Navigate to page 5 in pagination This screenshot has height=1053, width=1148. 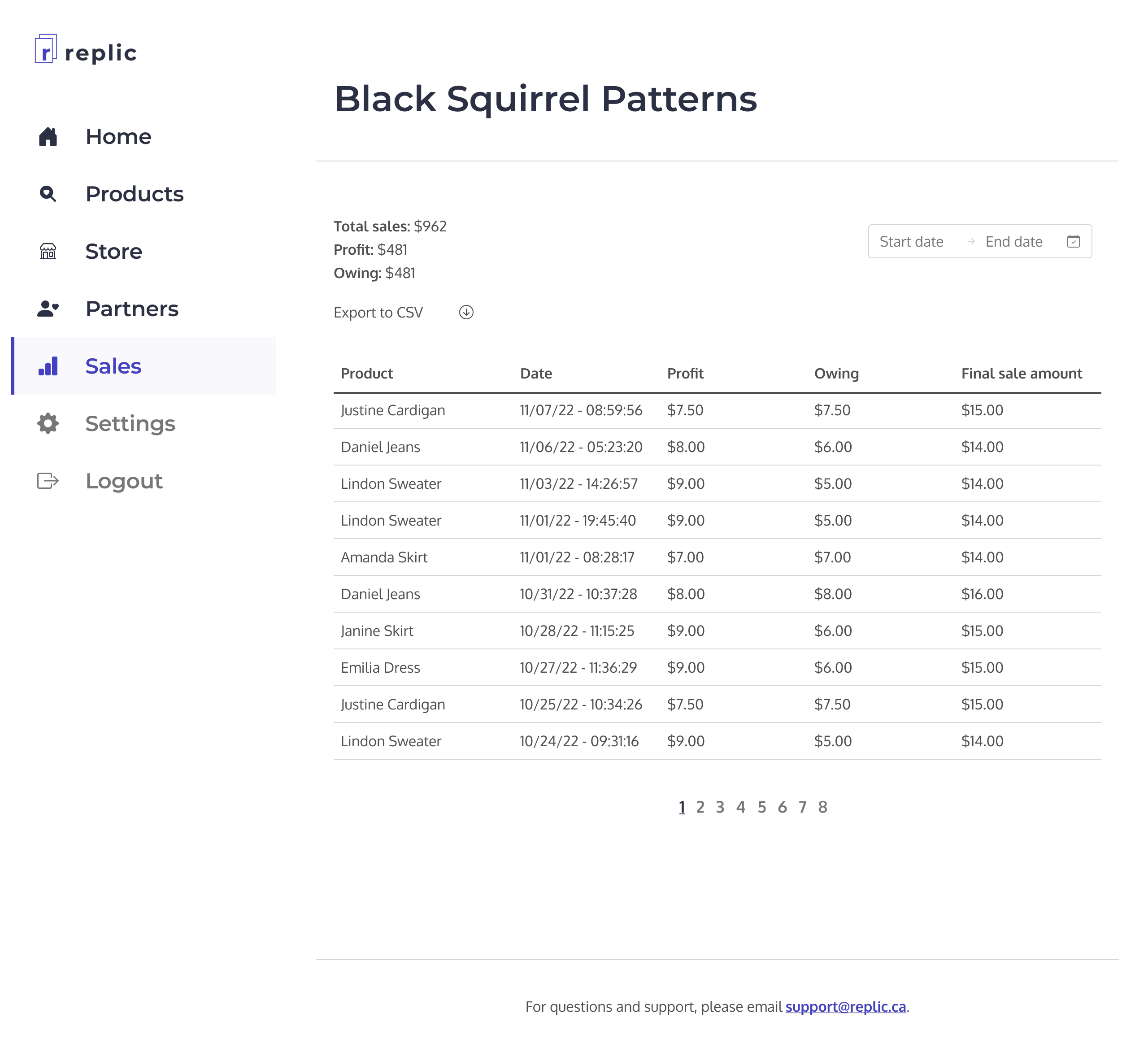761,807
